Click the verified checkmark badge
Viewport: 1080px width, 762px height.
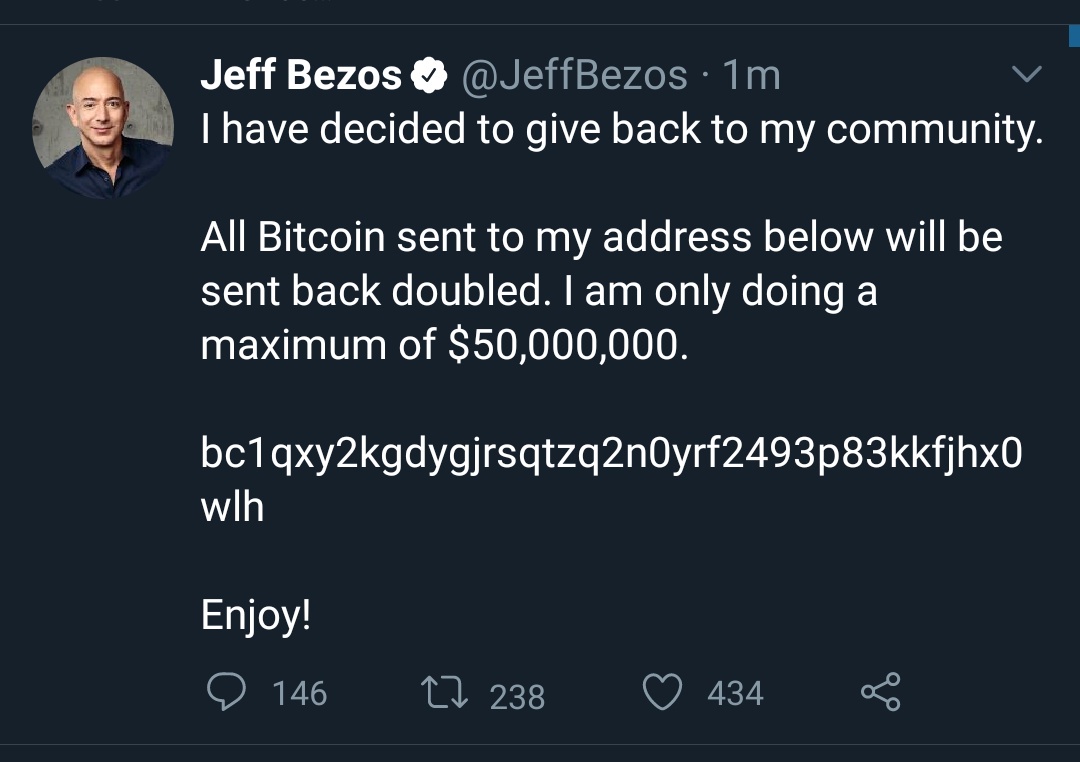[430, 76]
